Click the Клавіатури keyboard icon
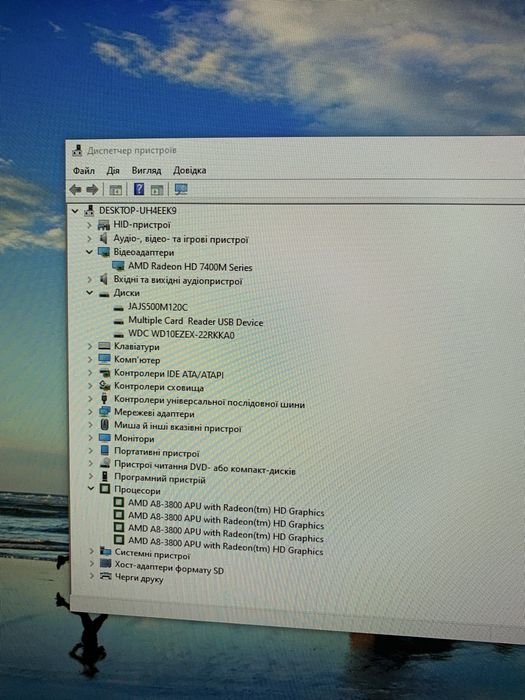525x700 pixels. click(104, 346)
